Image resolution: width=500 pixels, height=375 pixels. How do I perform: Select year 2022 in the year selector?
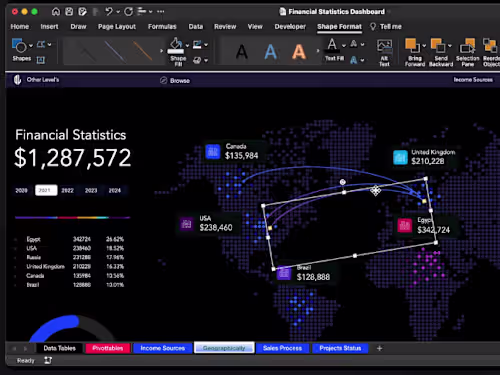click(x=67, y=190)
